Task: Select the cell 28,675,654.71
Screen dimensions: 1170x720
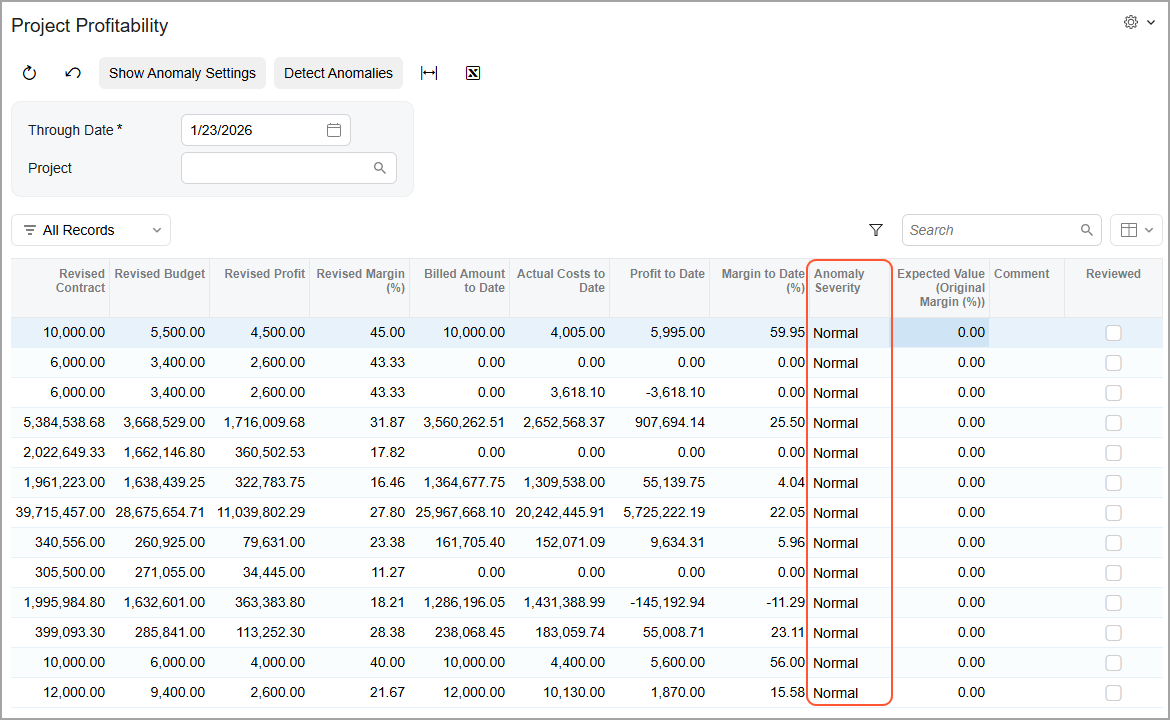Action: 160,513
